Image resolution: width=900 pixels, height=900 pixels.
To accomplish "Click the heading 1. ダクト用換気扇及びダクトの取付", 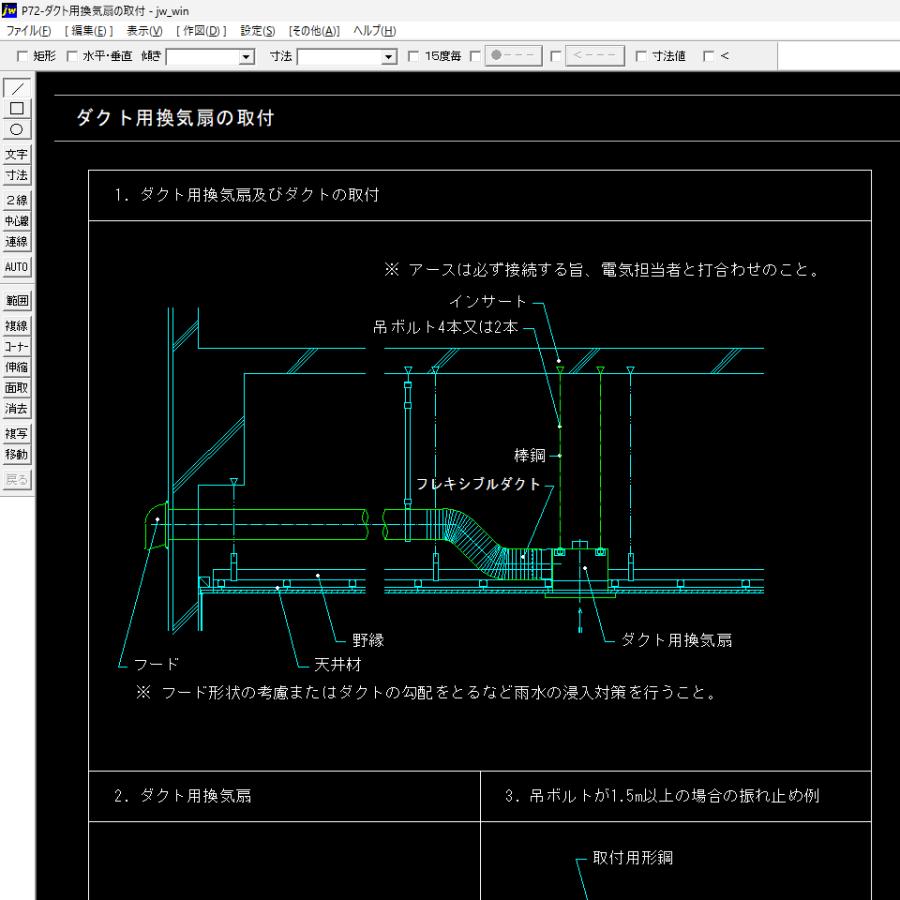I will (246, 195).
